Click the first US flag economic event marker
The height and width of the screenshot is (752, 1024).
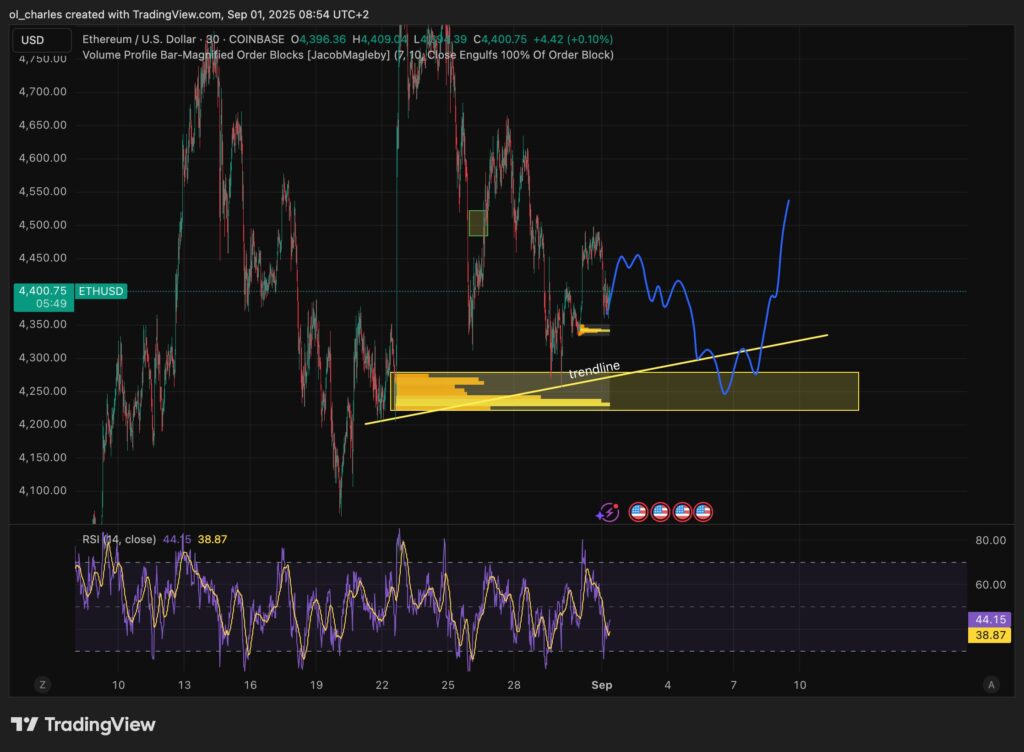(x=638, y=511)
